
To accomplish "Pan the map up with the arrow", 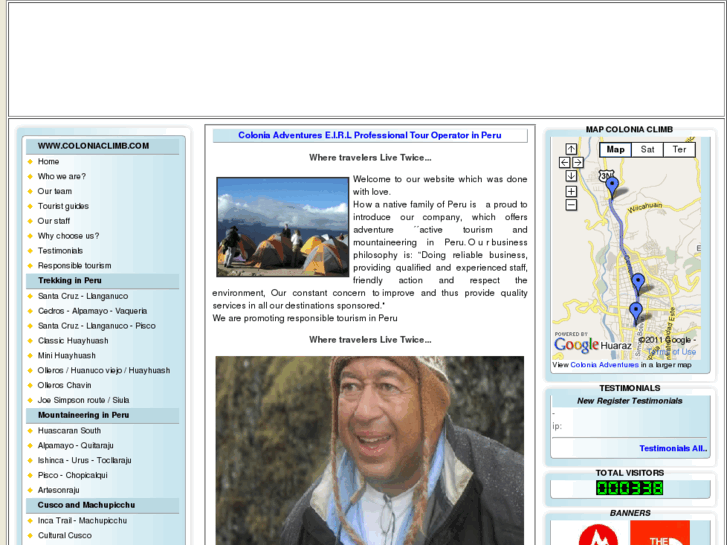I will (571, 149).
